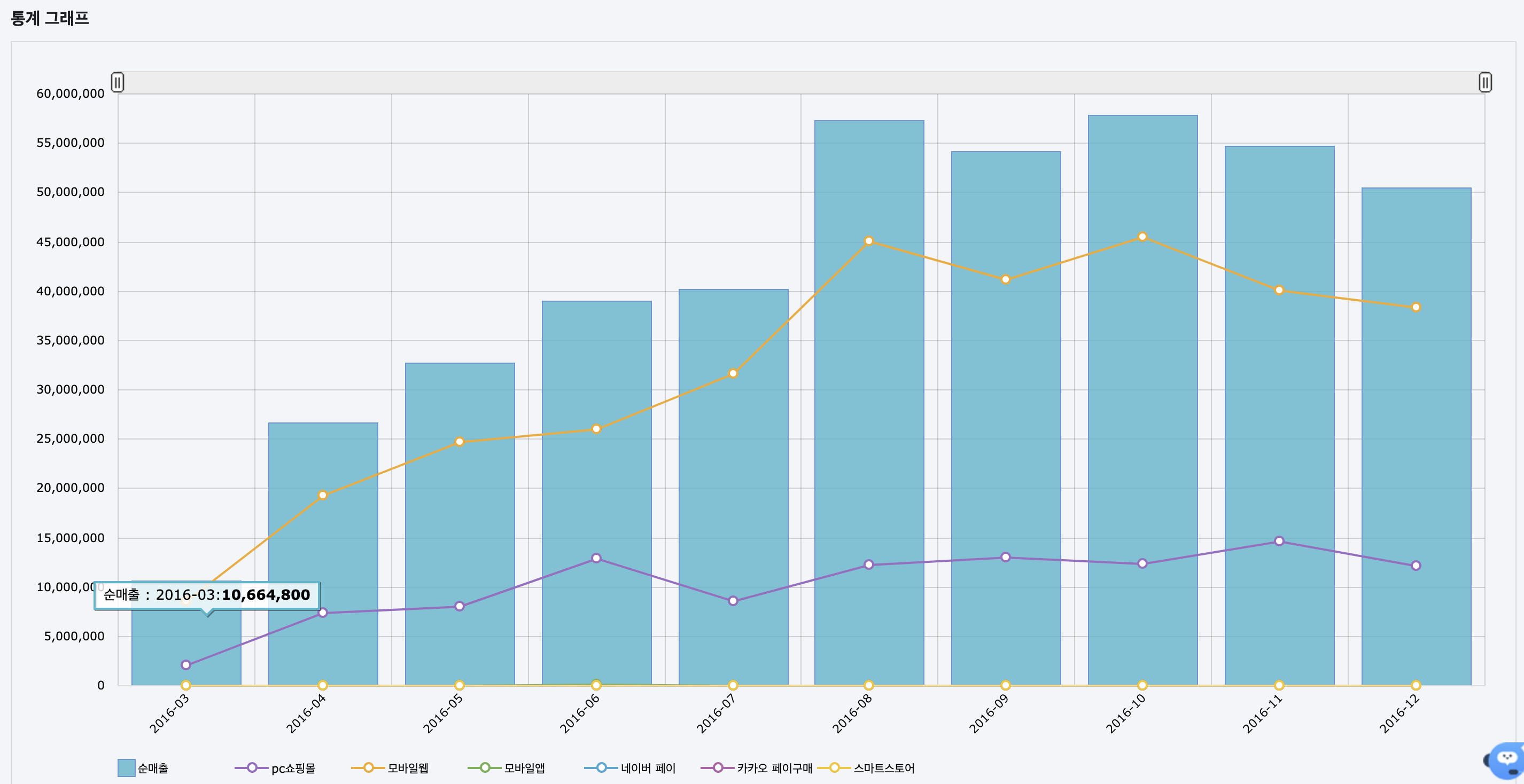The height and width of the screenshot is (784, 1524).
Task: Click the 순매출 2016-03 tooltip
Action: pyautogui.click(x=207, y=595)
